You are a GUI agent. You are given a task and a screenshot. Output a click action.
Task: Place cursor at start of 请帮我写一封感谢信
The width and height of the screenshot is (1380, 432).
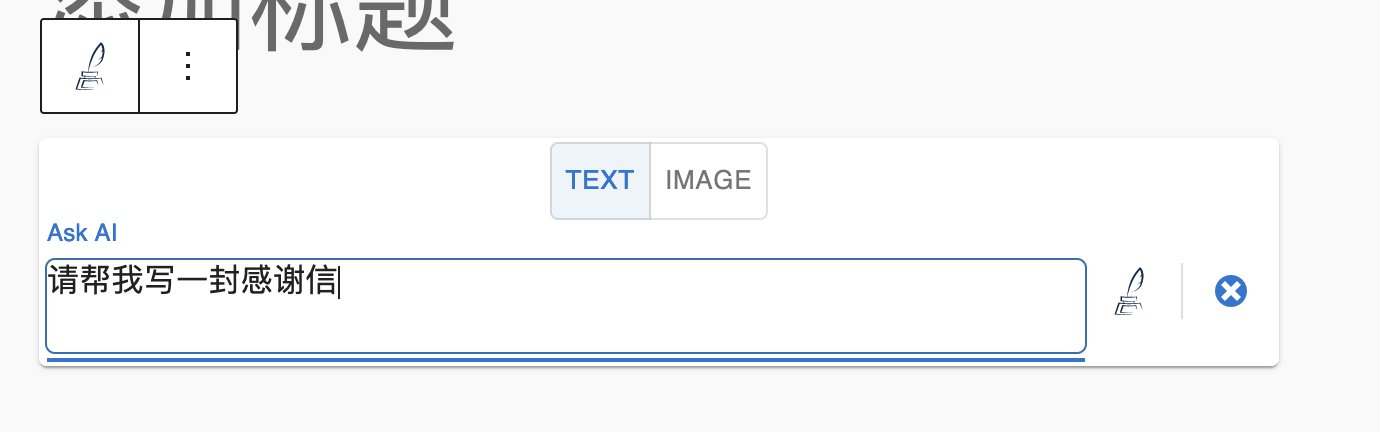click(48, 282)
